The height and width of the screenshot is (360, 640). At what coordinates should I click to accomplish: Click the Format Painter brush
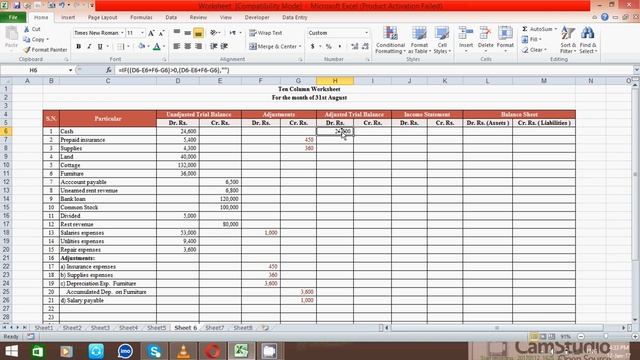tap(27, 50)
